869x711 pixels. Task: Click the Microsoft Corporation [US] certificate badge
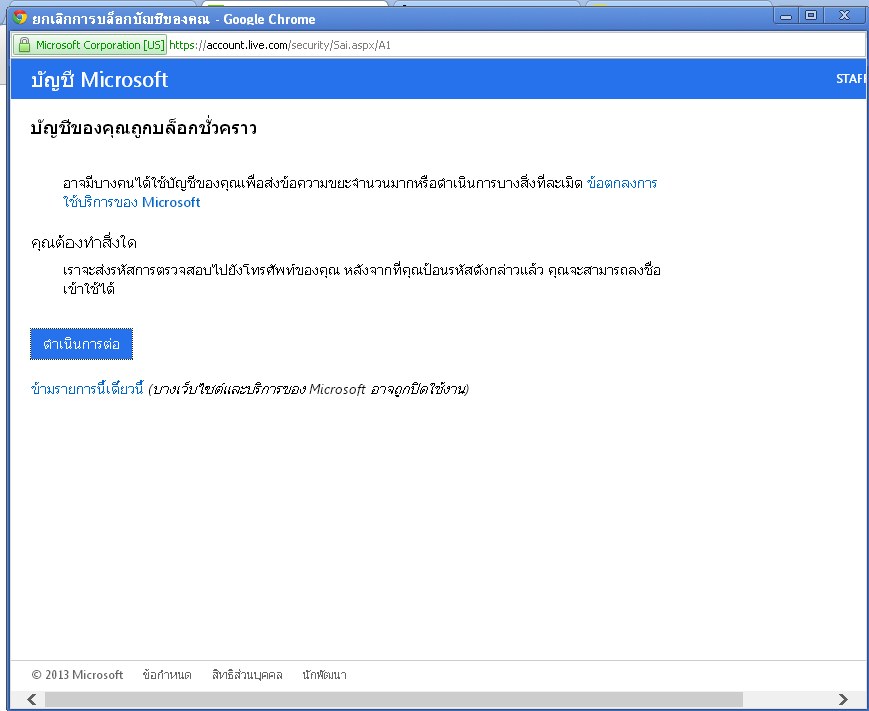coord(90,45)
